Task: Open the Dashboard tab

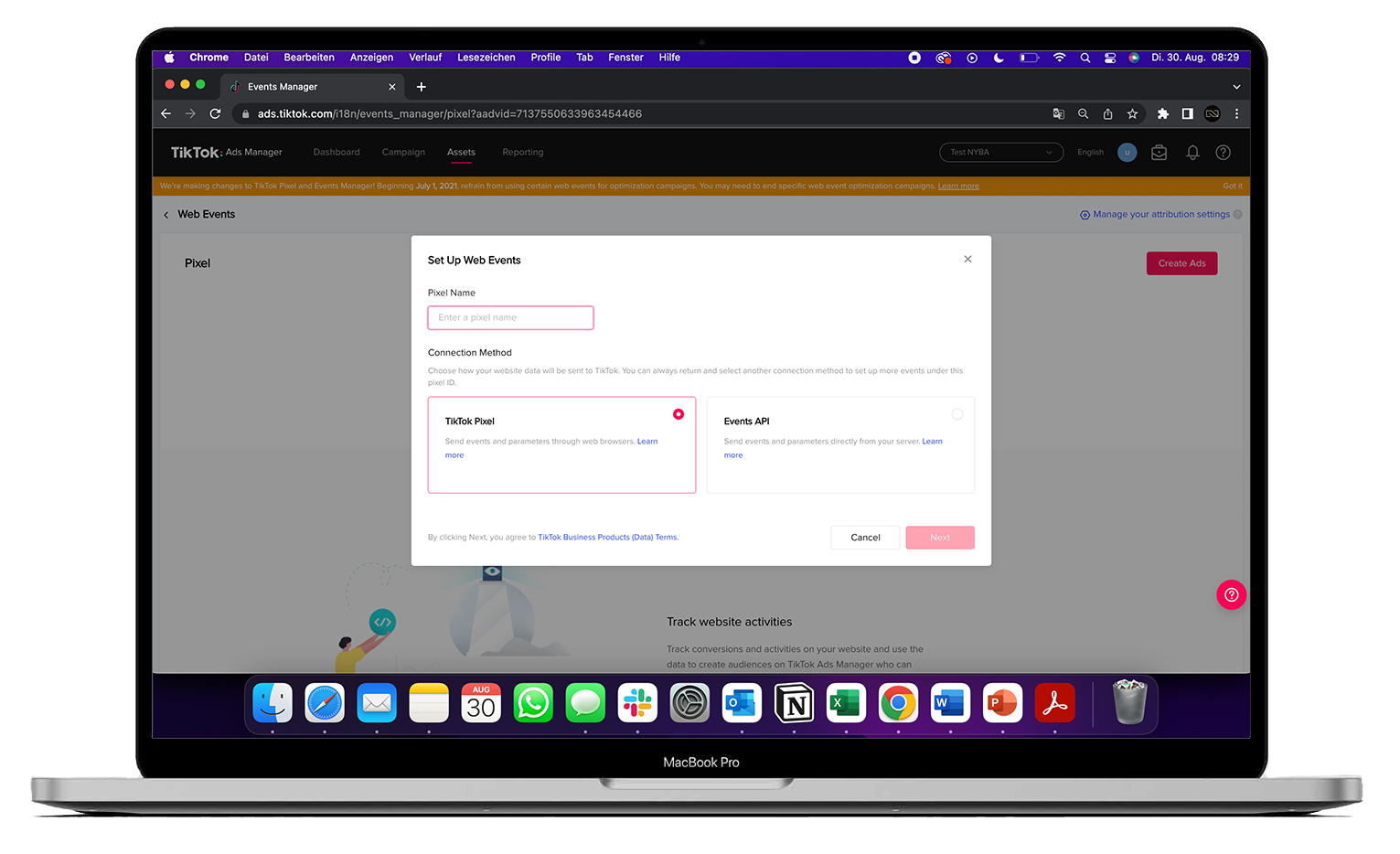Action: pyautogui.click(x=337, y=153)
